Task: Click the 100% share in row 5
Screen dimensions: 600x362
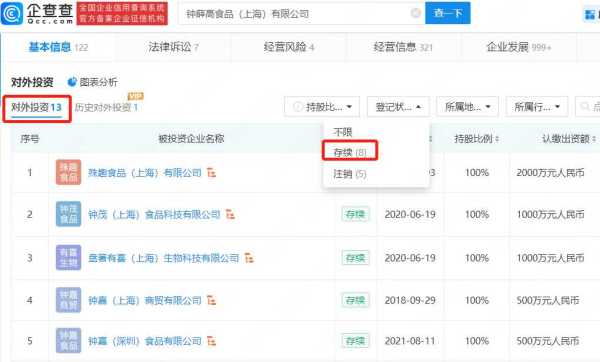Action: pos(477,341)
